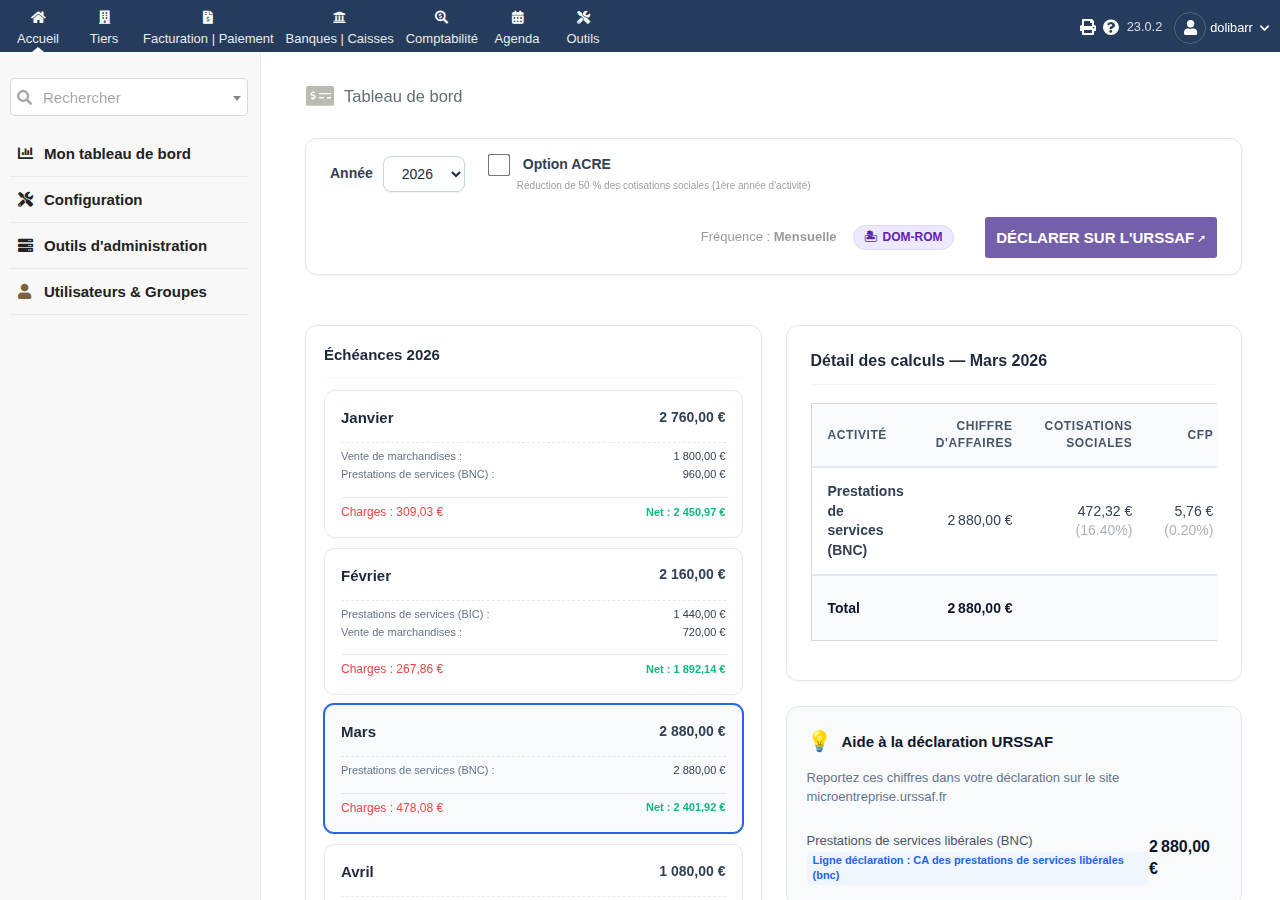
Task: Click the server icon beside Outils d'administration
Action: [x=26, y=245]
